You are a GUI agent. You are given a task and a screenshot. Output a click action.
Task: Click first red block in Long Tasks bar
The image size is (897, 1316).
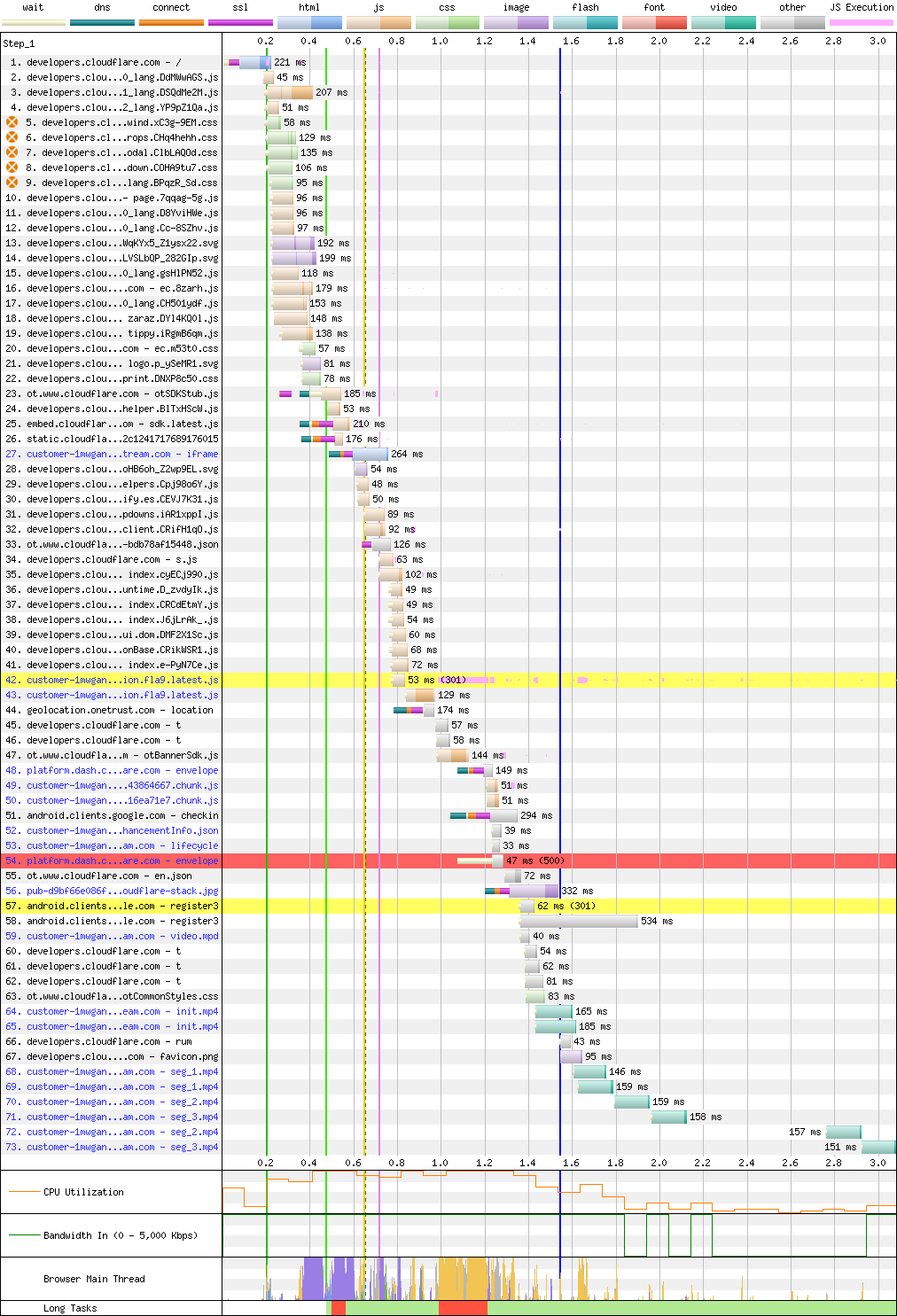pyautogui.click(x=338, y=1308)
